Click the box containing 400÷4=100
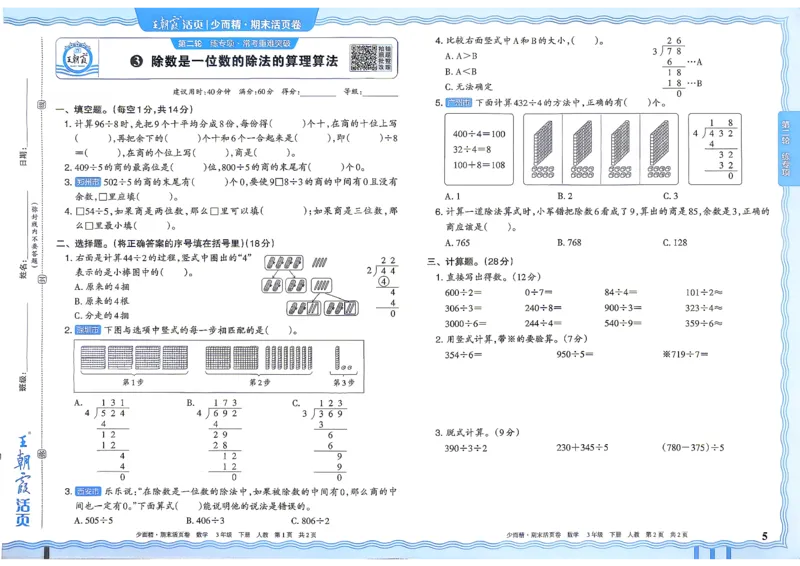 [479, 149]
